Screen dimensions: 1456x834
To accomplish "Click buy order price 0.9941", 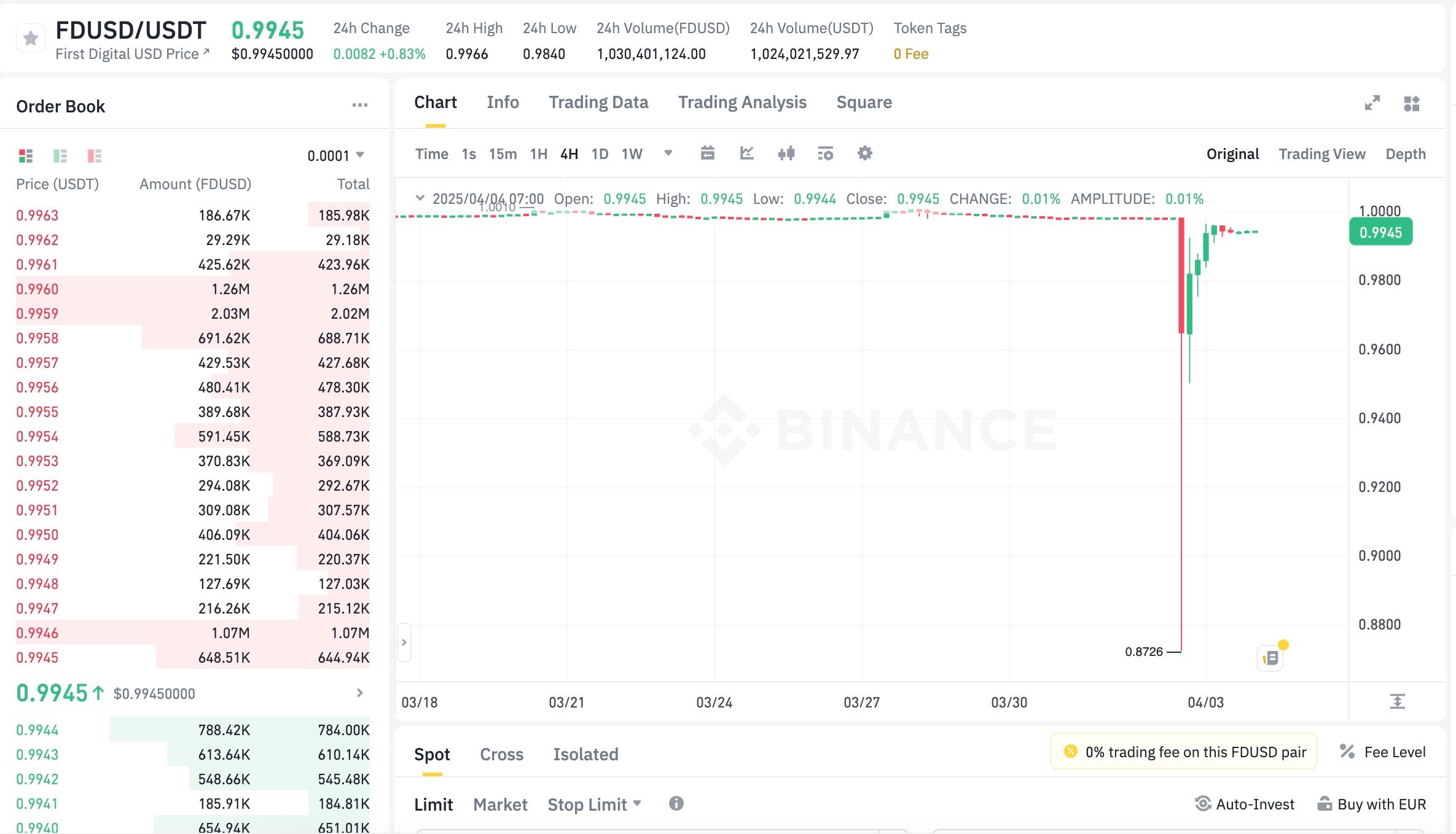I will [37, 804].
